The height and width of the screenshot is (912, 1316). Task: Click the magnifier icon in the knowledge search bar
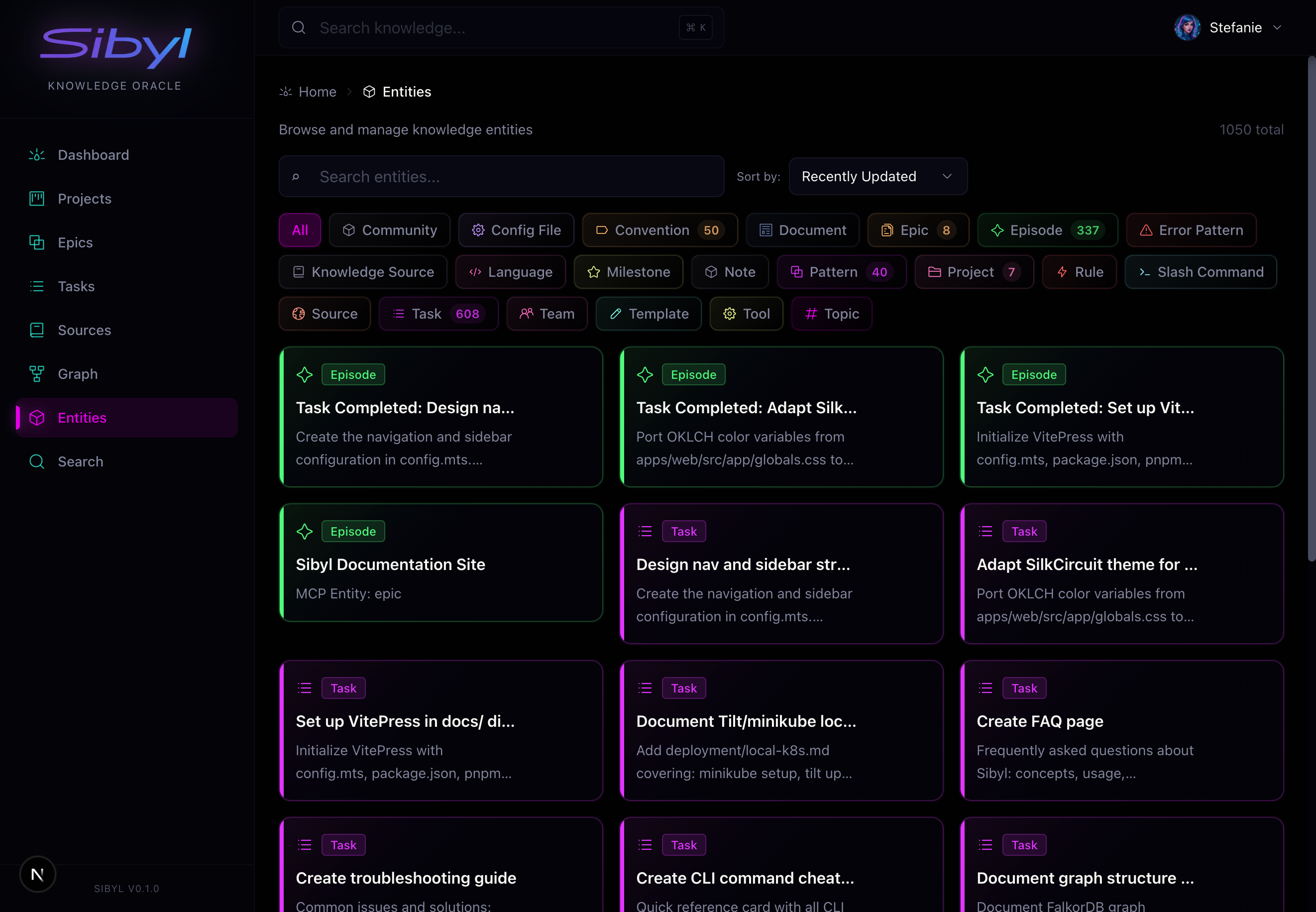click(x=299, y=27)
